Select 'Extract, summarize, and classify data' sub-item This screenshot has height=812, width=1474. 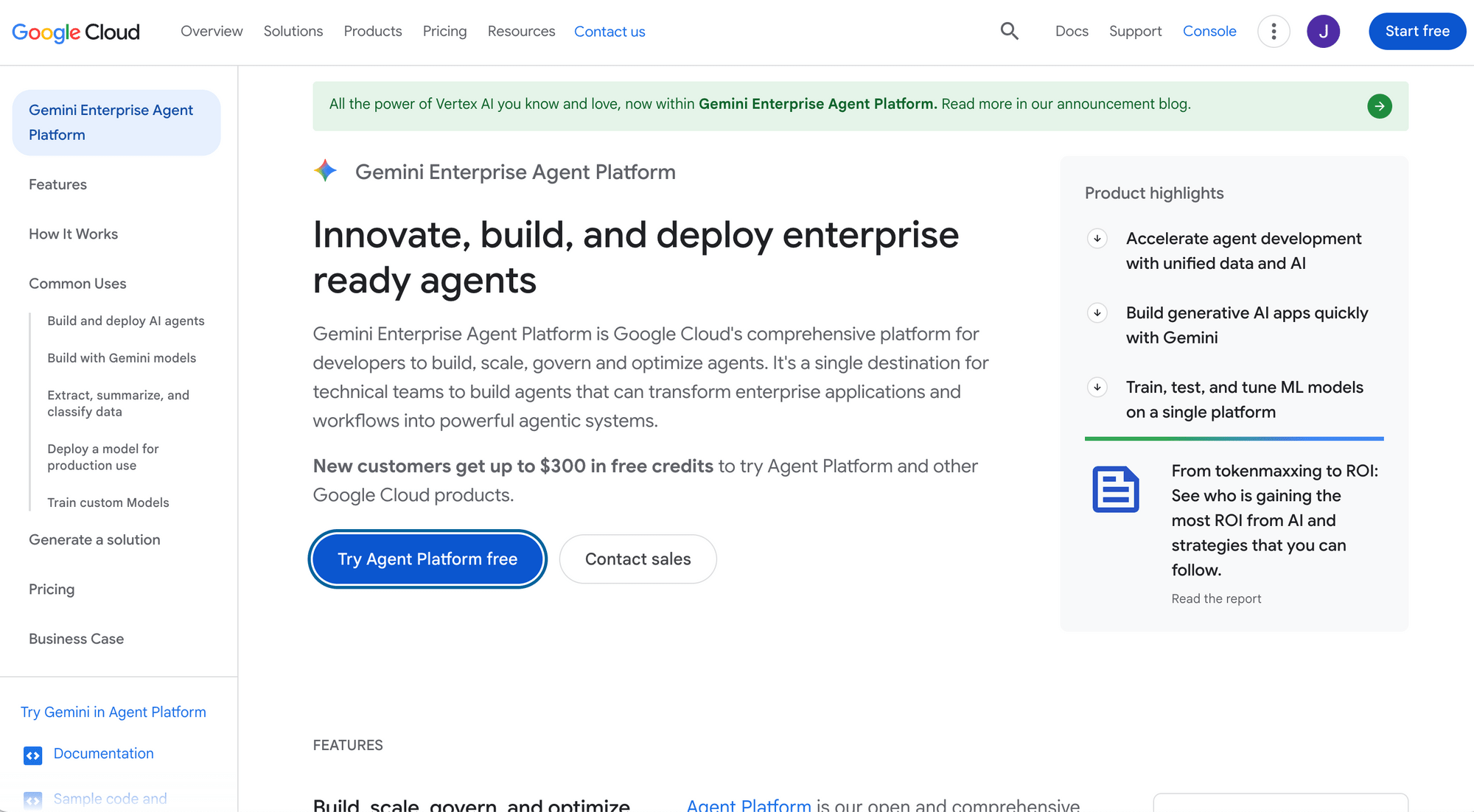tap(119, 403)
